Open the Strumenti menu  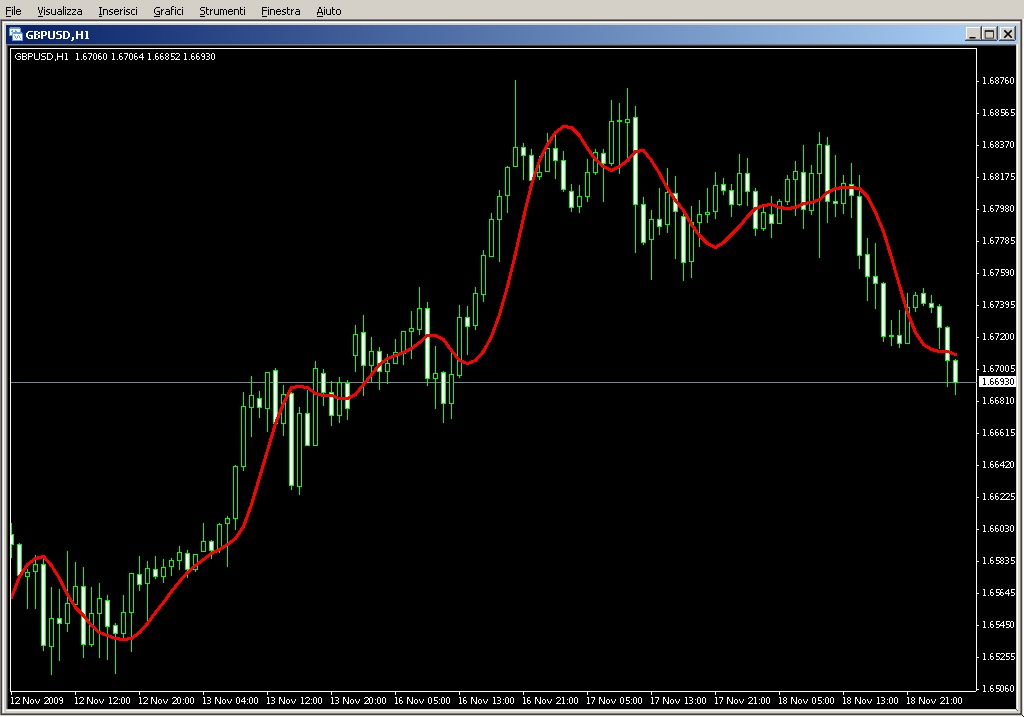[222, 11]
